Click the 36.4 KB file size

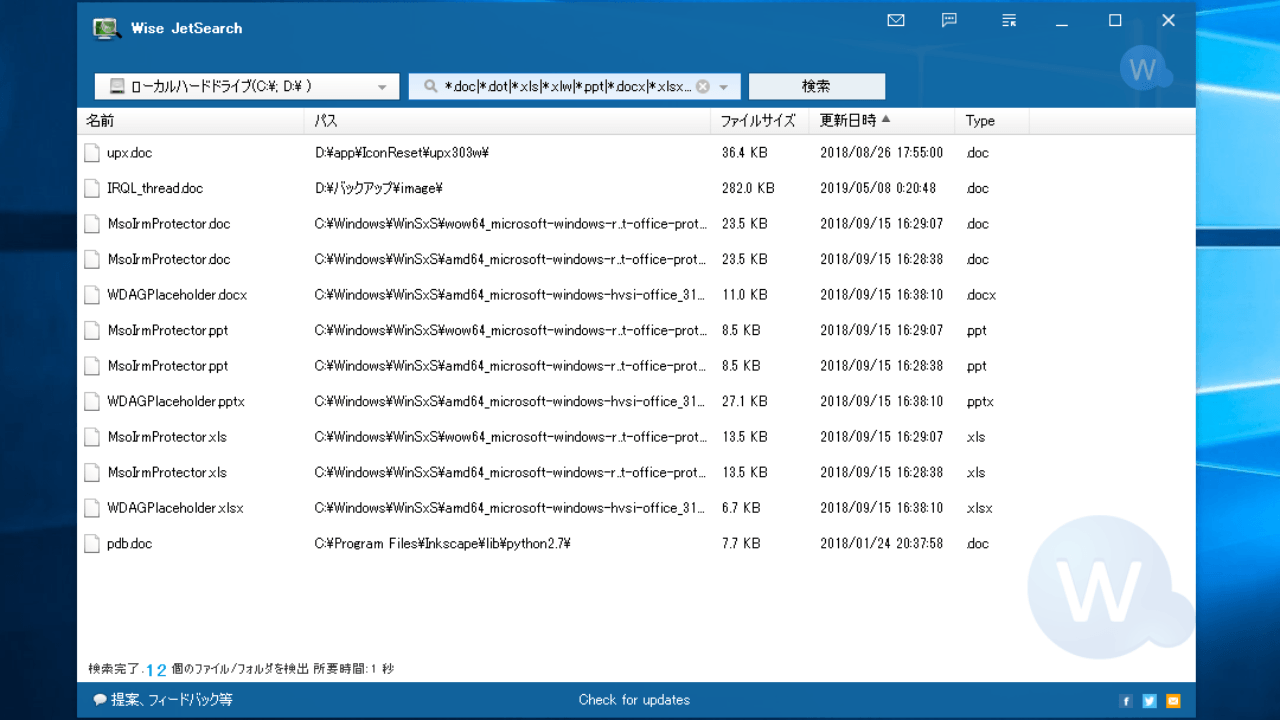click(745, 153)
